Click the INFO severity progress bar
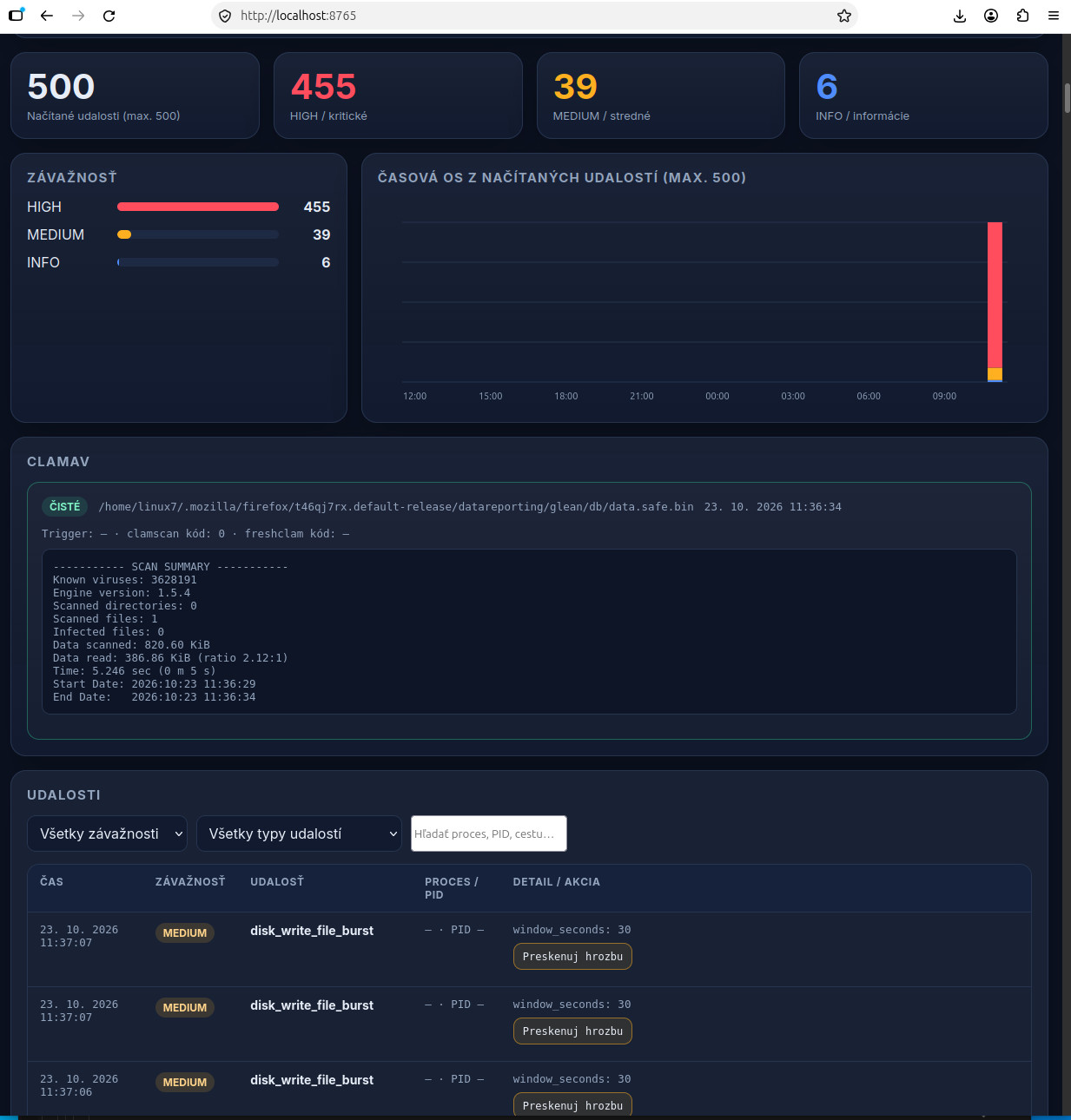 click(x=198, y=262)
